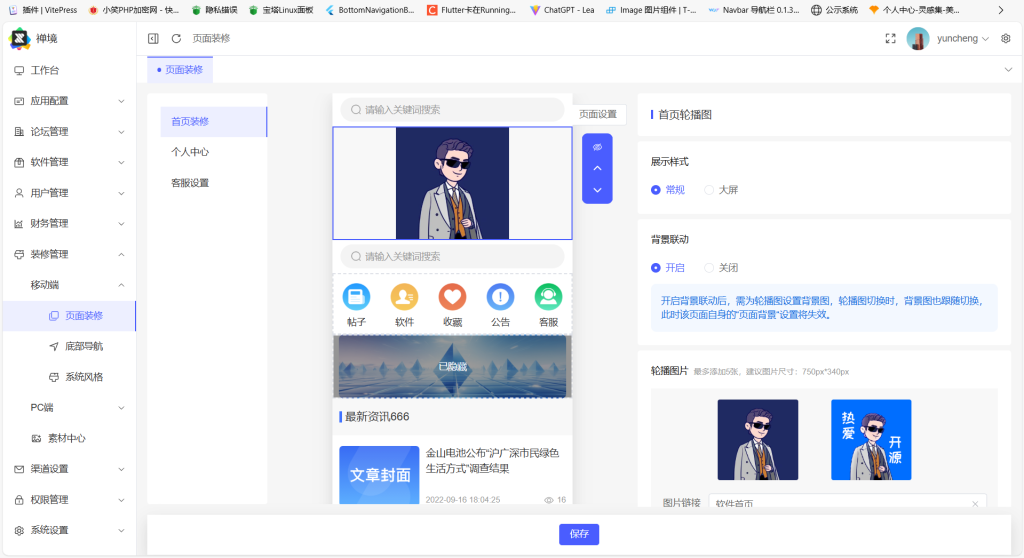The height and width of the screenshot is (558, 1024).
Task: Collapse sidebar with the top-left toggle icon
Action: click(153, 38)
